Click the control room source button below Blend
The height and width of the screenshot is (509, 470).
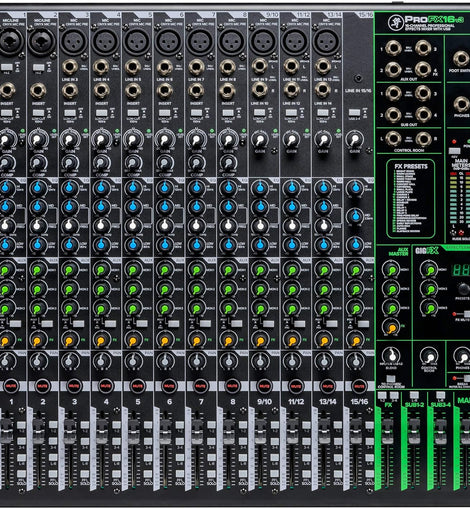[x=391, y=379]
